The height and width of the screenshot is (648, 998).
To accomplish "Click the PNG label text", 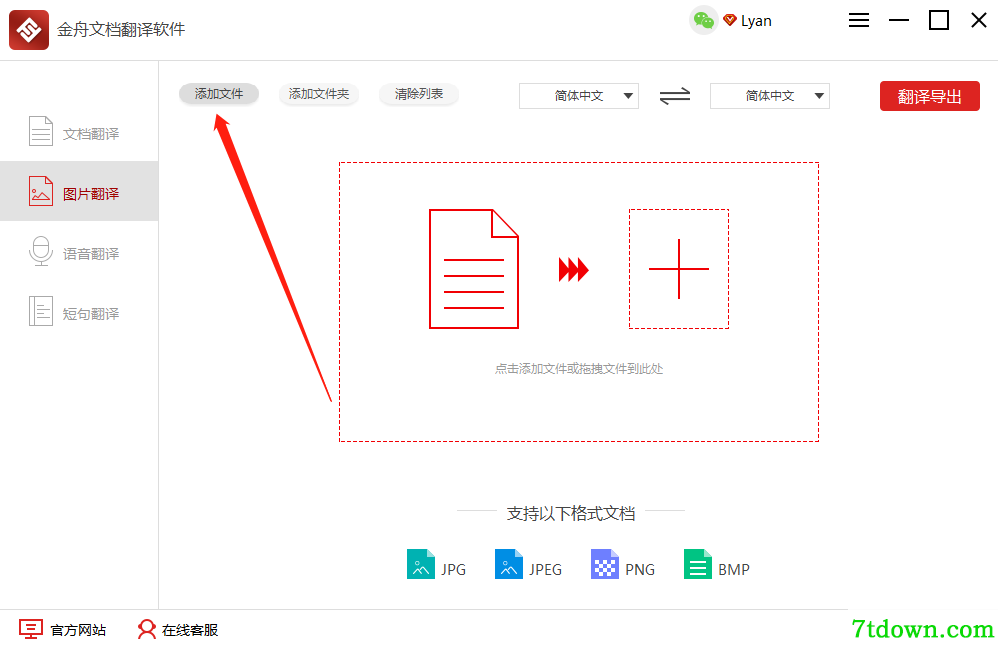I will pos(640,570).
